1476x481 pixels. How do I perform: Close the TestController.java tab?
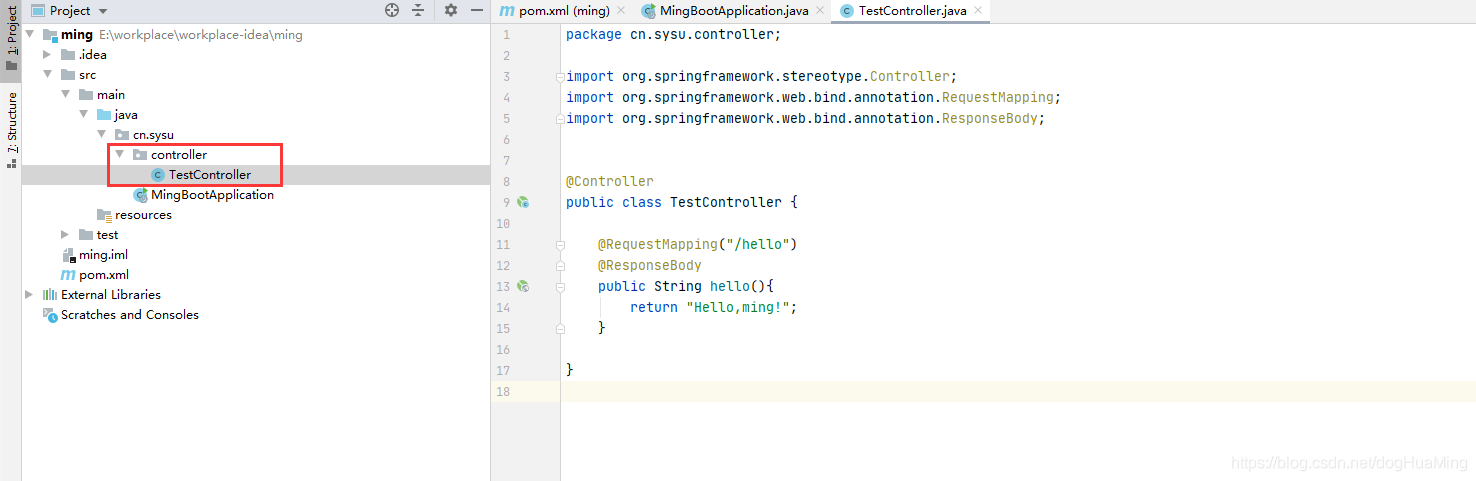pyautogui.click(x=978, y=11)
